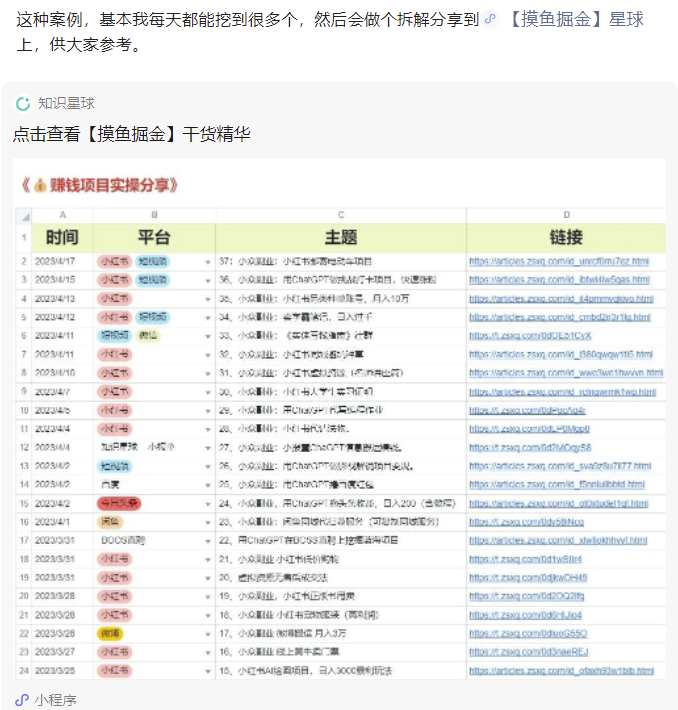Expand platform dropdown in the 2023/4/7 row
Viewport: 678px width, 710px height.
pos(208,392)
